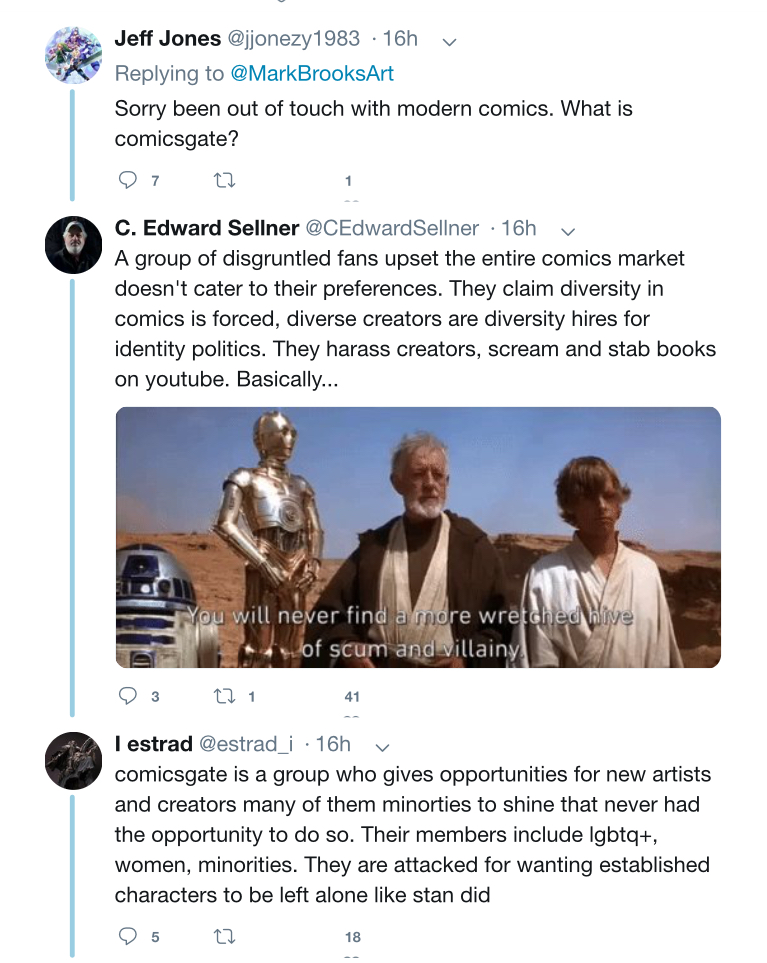Open reply icon on C. Edward Sellner's tweet

(127, 696)
